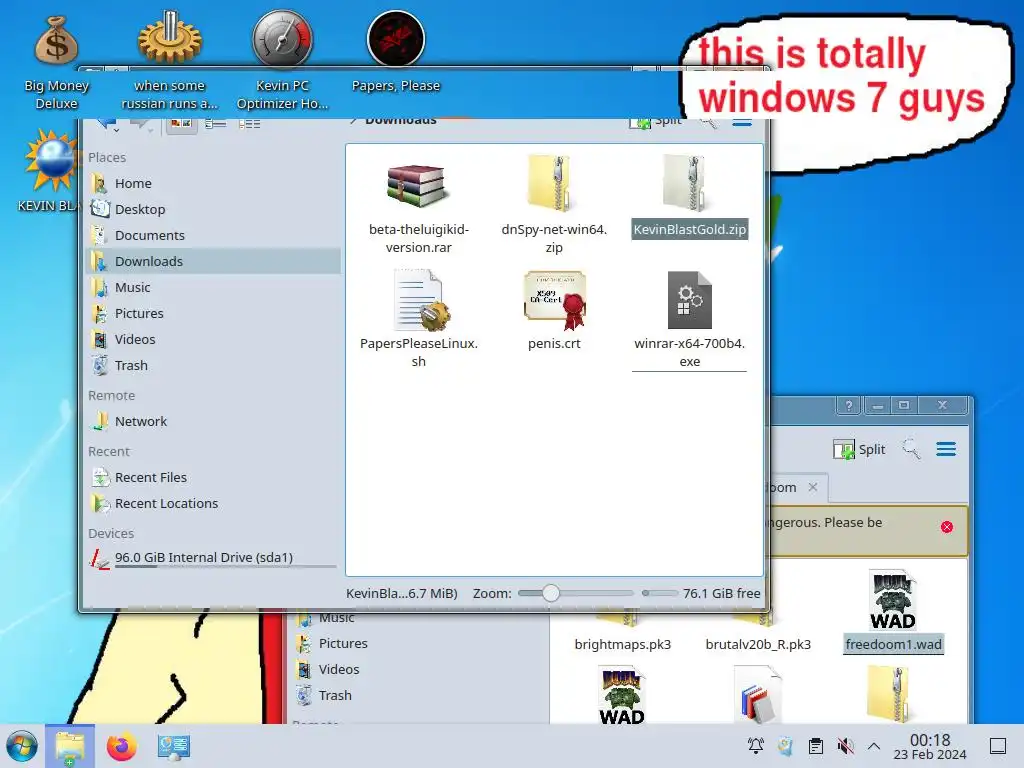
Task: Click Split in the back Dolphin window
Action: (859, 449)
